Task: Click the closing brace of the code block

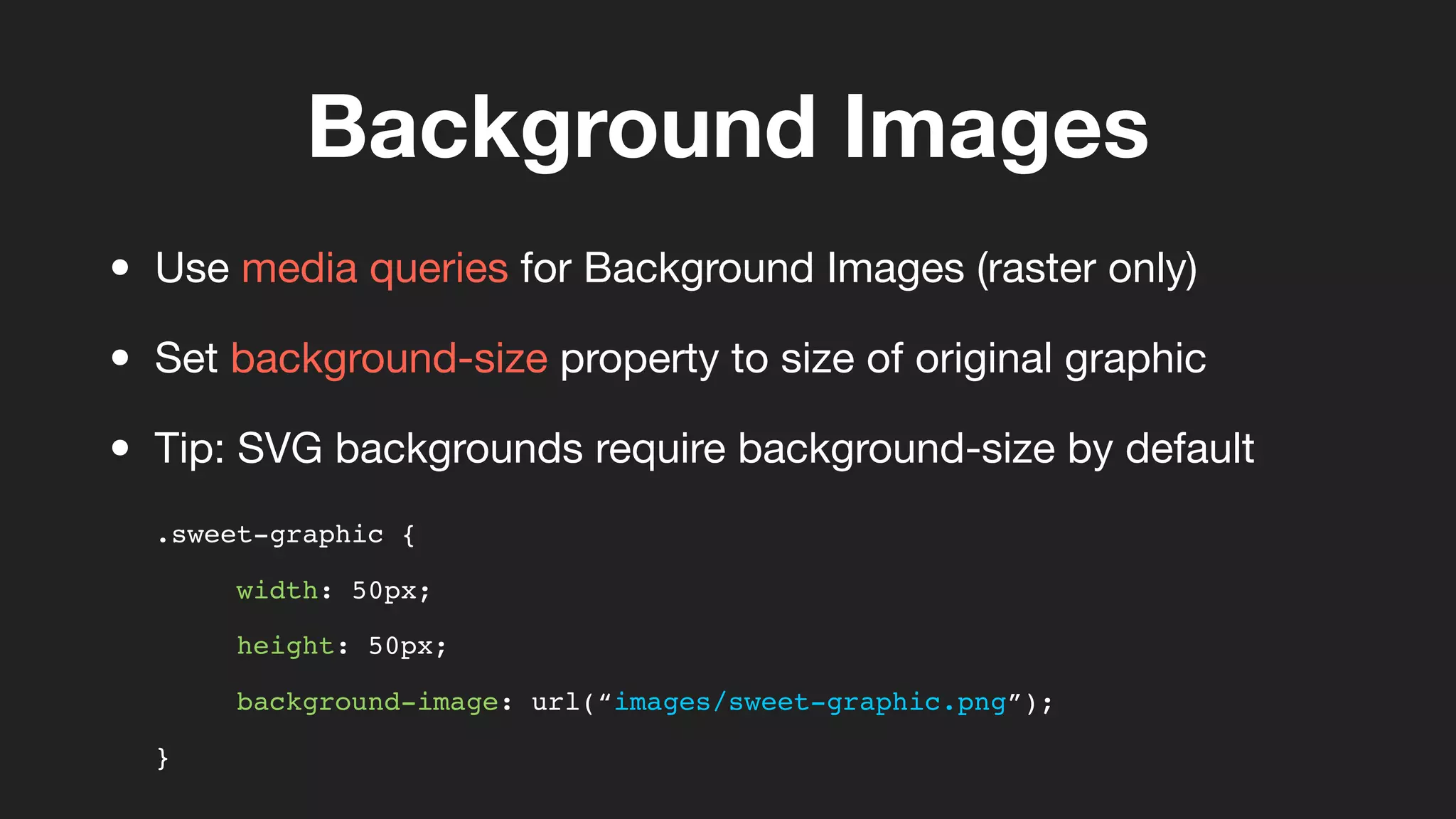Action: tap(163, 758)
